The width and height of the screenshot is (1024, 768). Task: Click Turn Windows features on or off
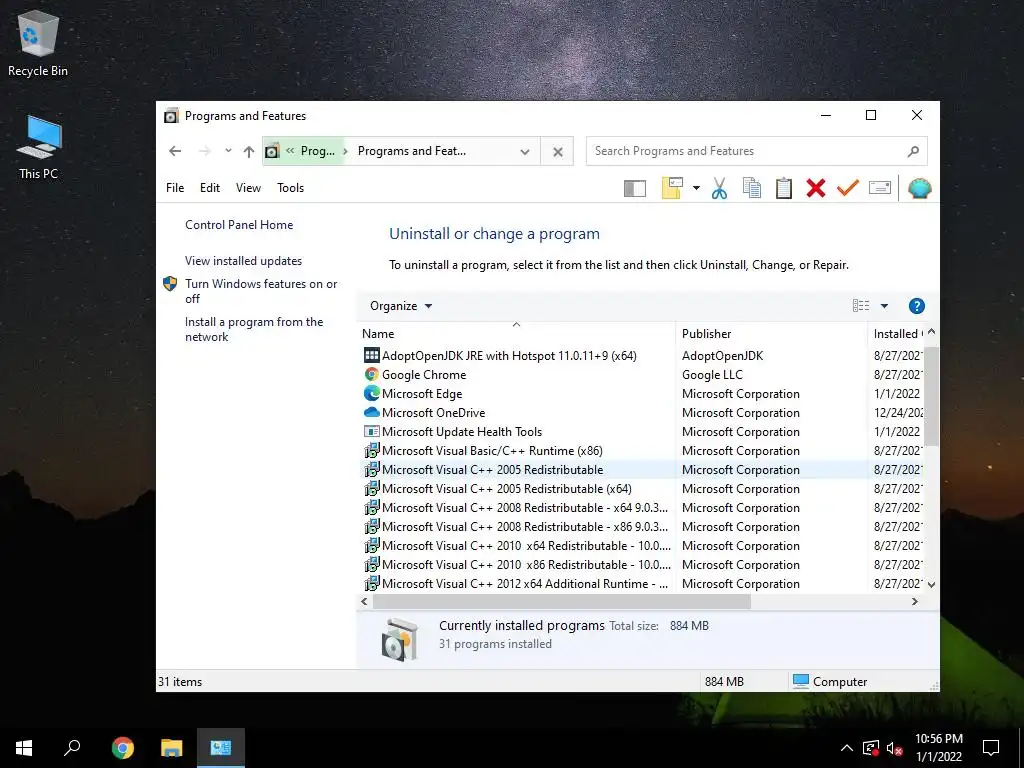(261, 291)
